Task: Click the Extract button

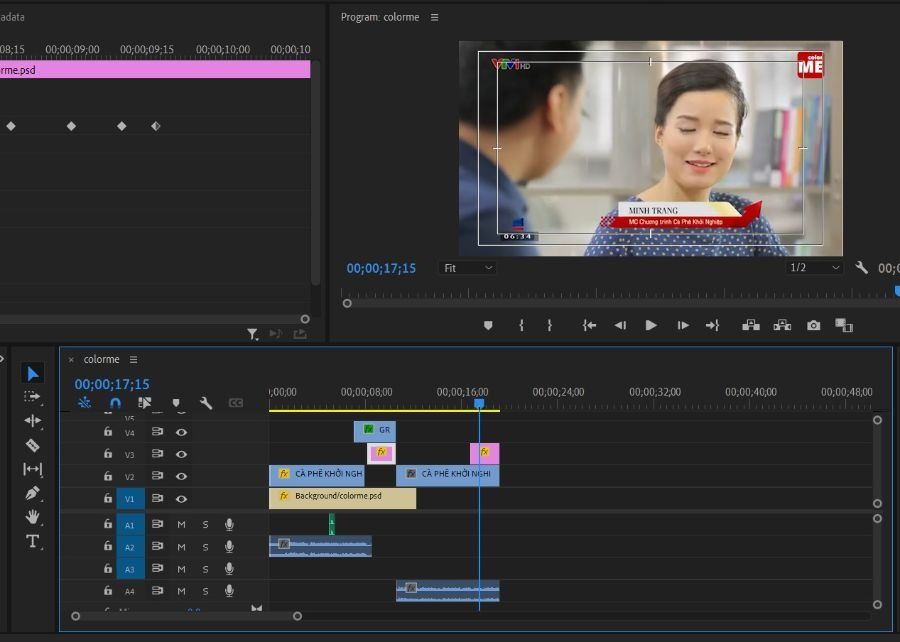Action: 782,325
